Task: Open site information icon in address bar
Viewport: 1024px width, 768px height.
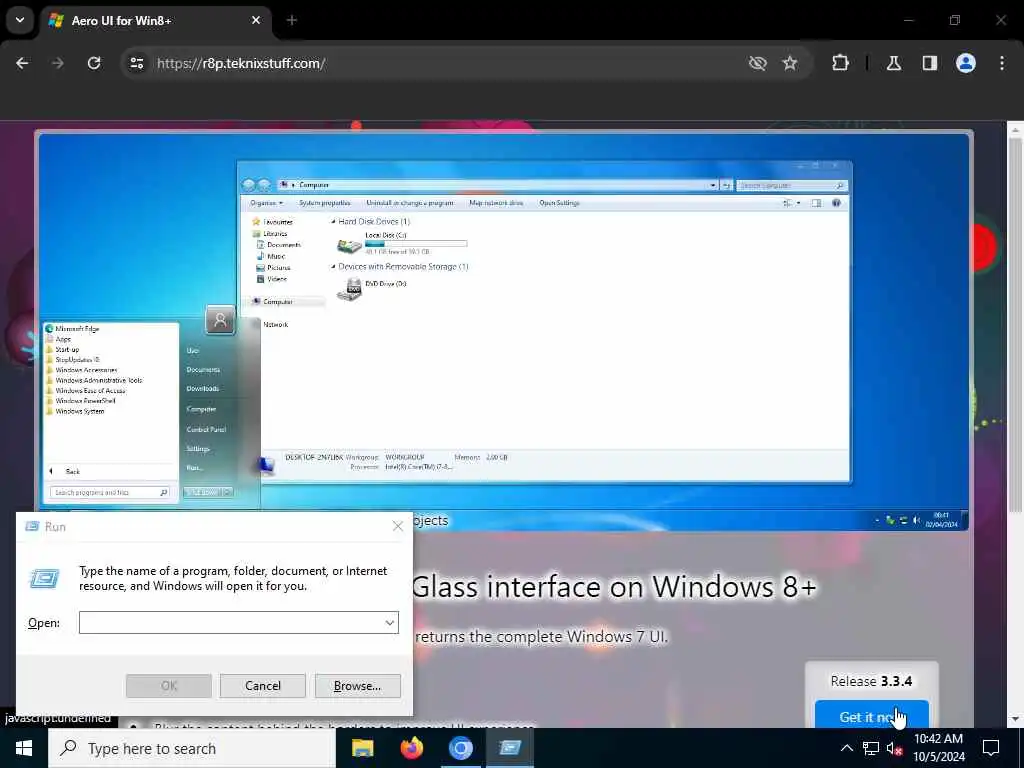Action: click(x=136, y=63)
